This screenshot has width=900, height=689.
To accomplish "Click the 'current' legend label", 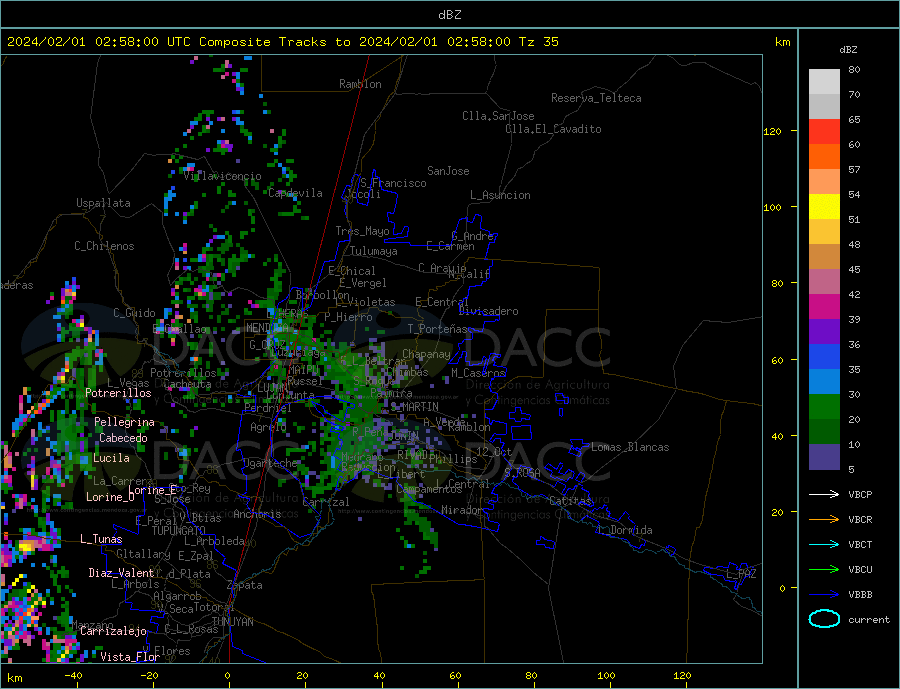I will pos(869,620).
